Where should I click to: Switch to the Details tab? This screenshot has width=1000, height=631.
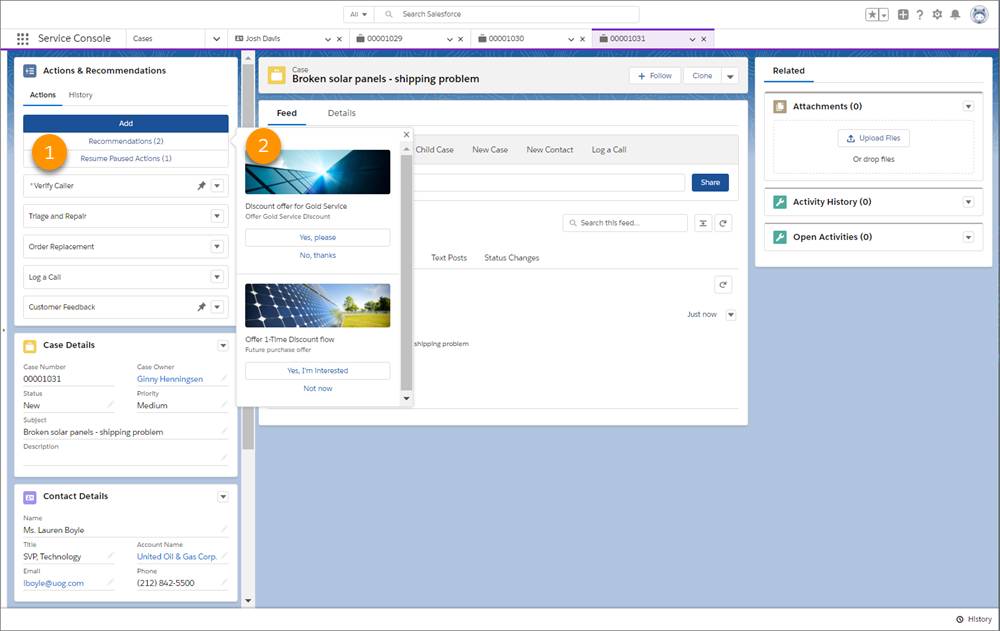[341, 113]
